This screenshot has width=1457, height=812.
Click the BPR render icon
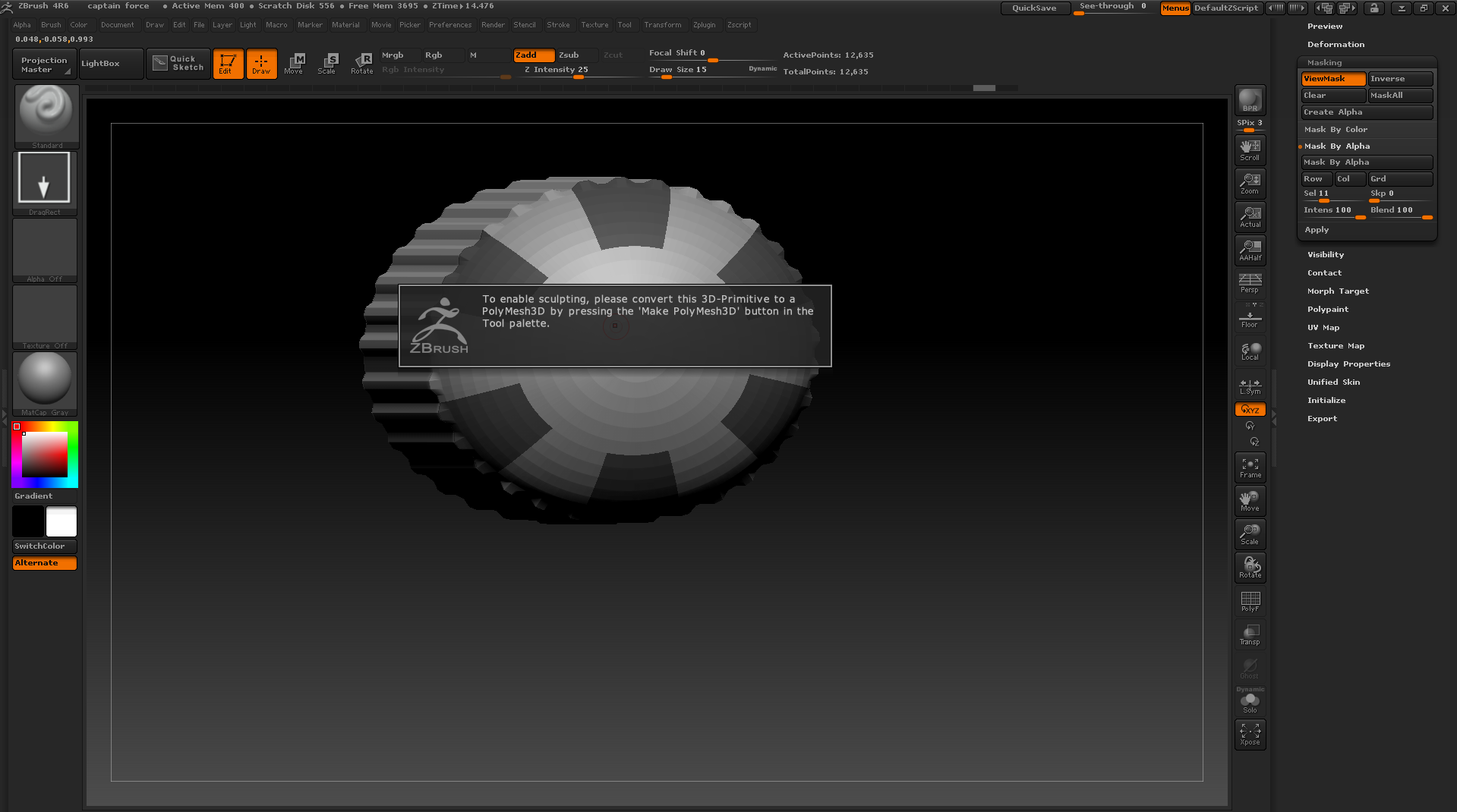1250,100
